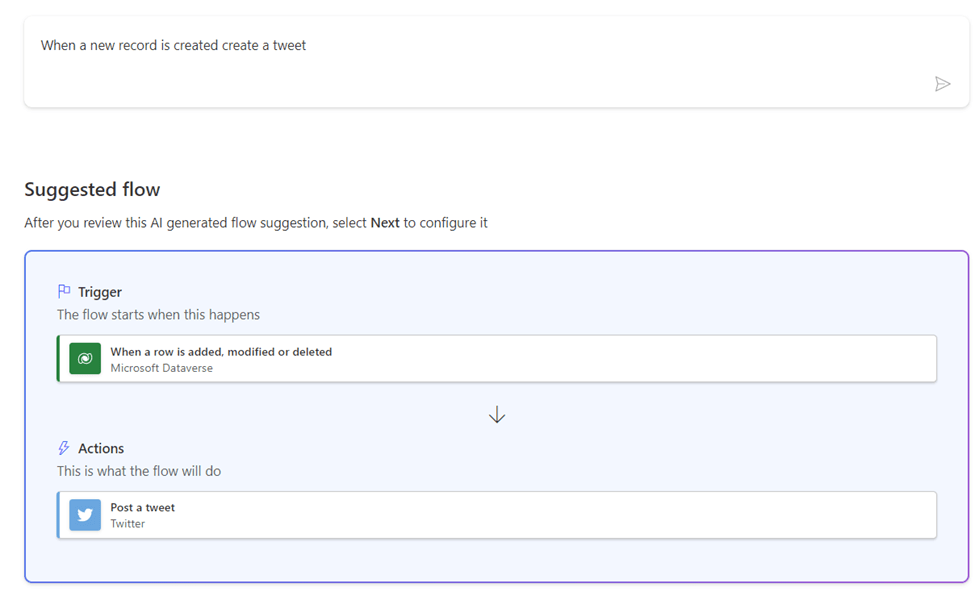Click the 'Post a tweet' title text
The height and width of the screenshot is (596, 975).
pyautogui.click(x=142, y=507)
